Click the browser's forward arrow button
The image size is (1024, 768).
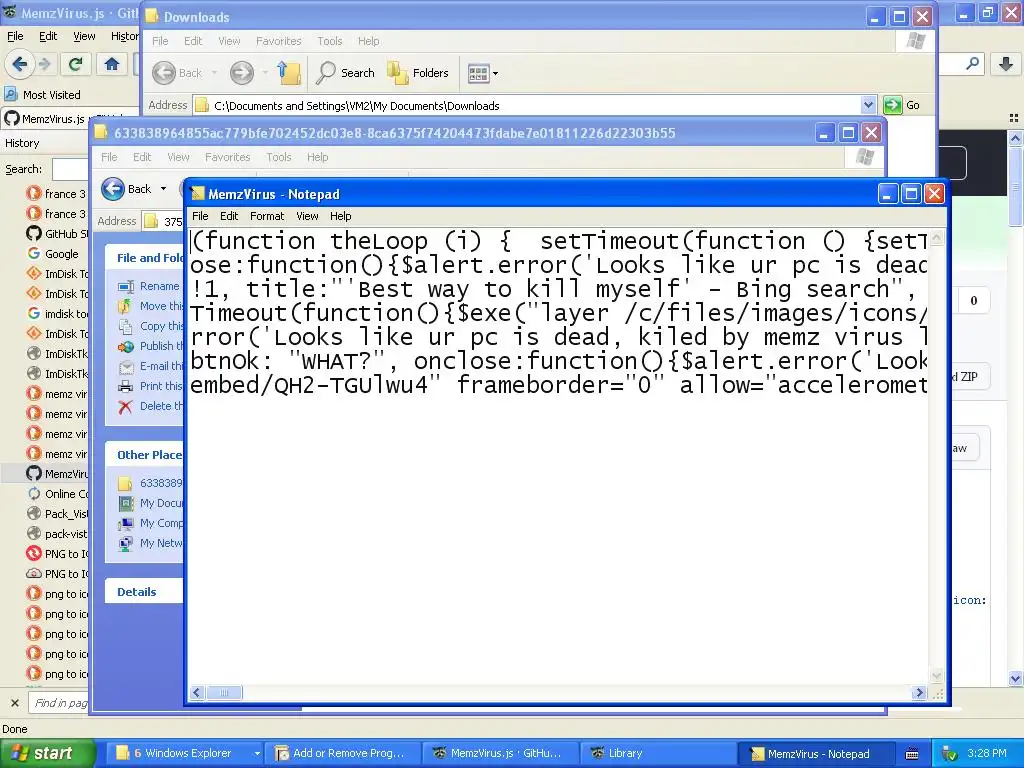[44, 64]
